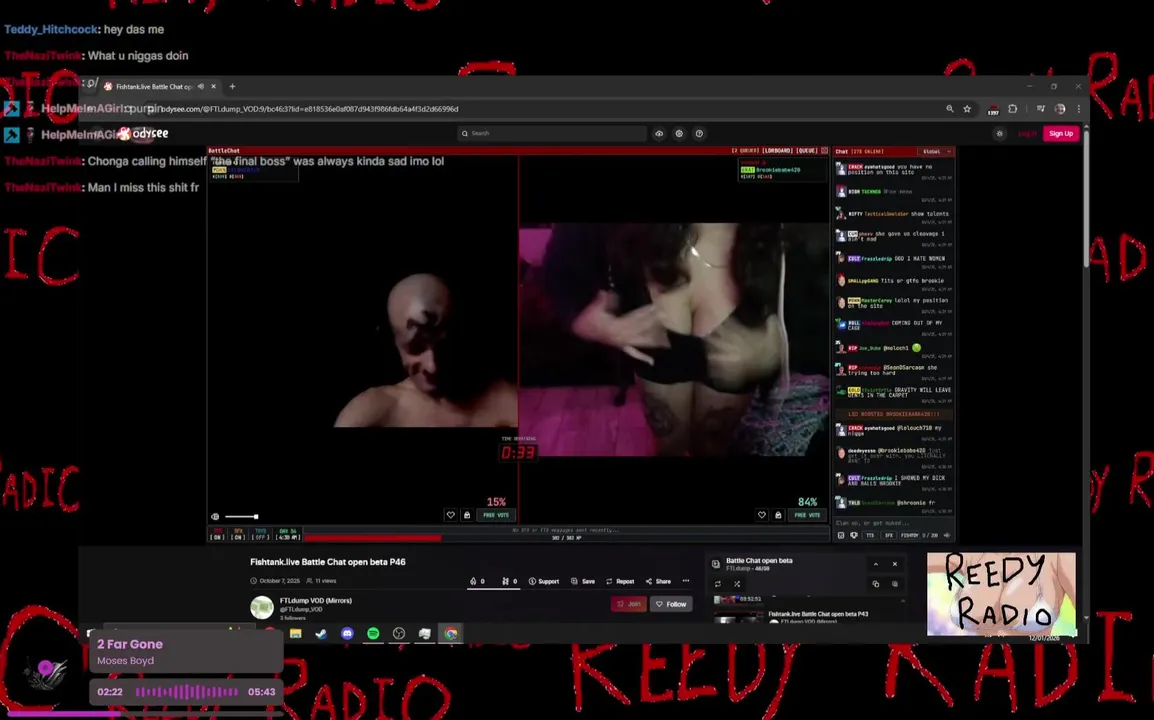
Task: Click the QUEUE tab in BattleChat
Action: (807, 151)
